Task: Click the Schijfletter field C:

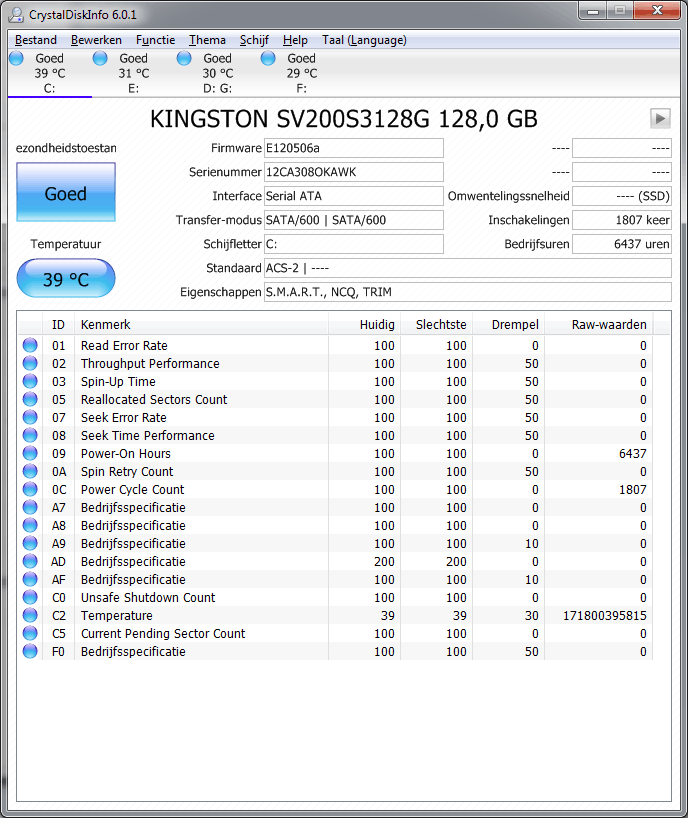Action: pos(354,244)
